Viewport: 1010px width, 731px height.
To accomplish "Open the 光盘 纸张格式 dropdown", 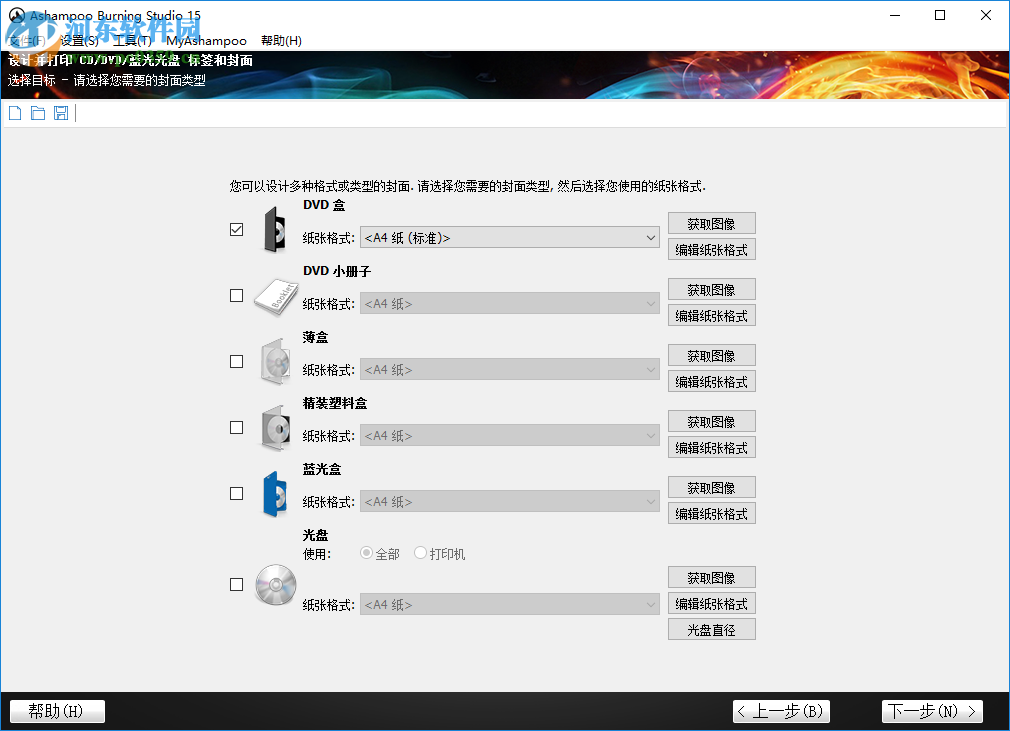I will coord(651,603).
